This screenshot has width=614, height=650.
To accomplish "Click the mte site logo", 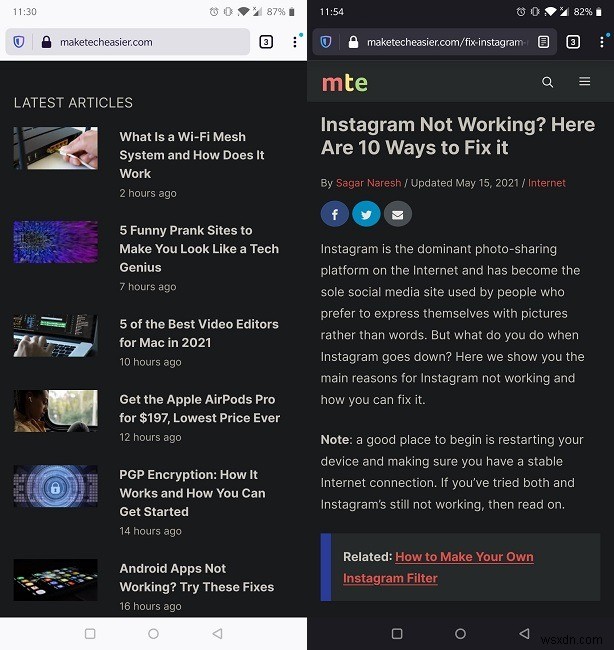I will (x=345, y=82).
